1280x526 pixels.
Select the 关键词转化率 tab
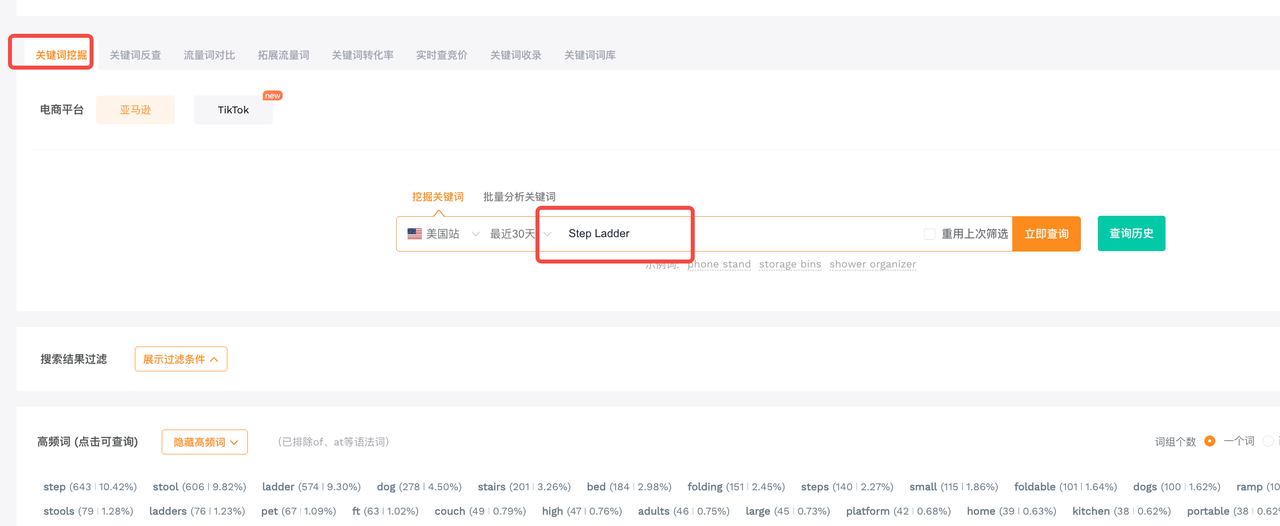point(363,55)
